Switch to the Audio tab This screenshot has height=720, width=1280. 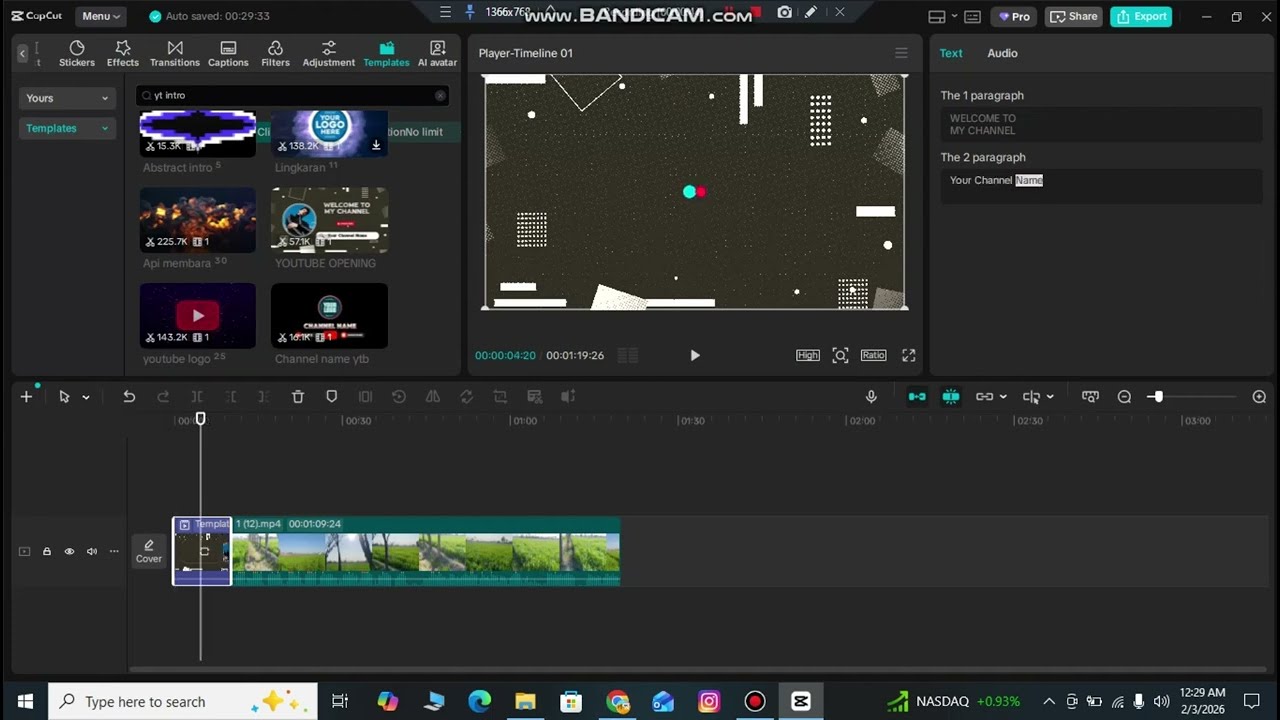(x=1002, y=53)
